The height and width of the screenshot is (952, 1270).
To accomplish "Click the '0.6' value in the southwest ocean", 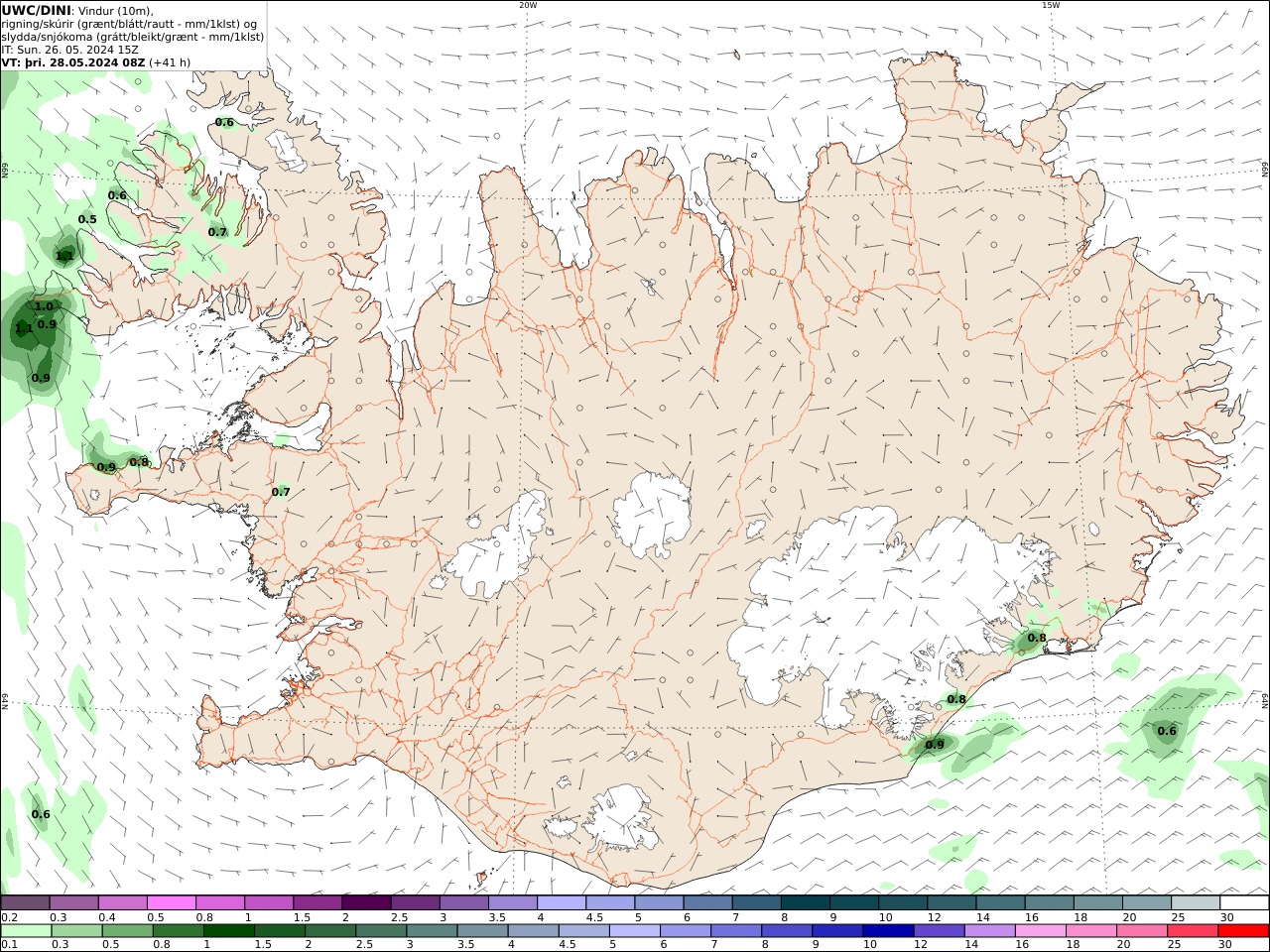I will (x=41, y=814).
